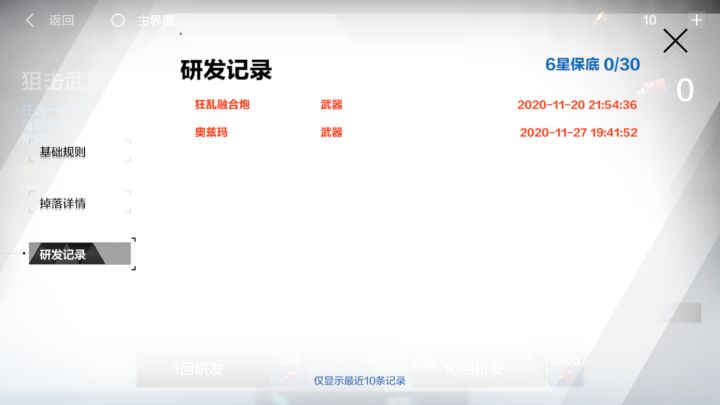Click the 研发记录 heading
The height and width of the screenshot is (405, 720).
click(226, 70)
